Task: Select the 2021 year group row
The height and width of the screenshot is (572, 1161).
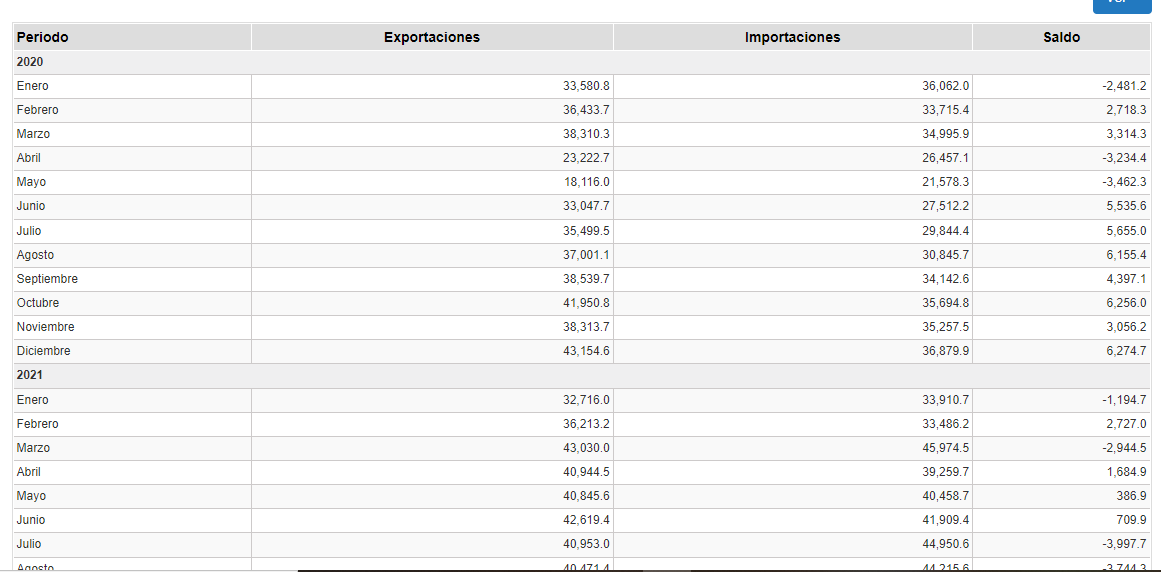Action: tap(30, 375)
